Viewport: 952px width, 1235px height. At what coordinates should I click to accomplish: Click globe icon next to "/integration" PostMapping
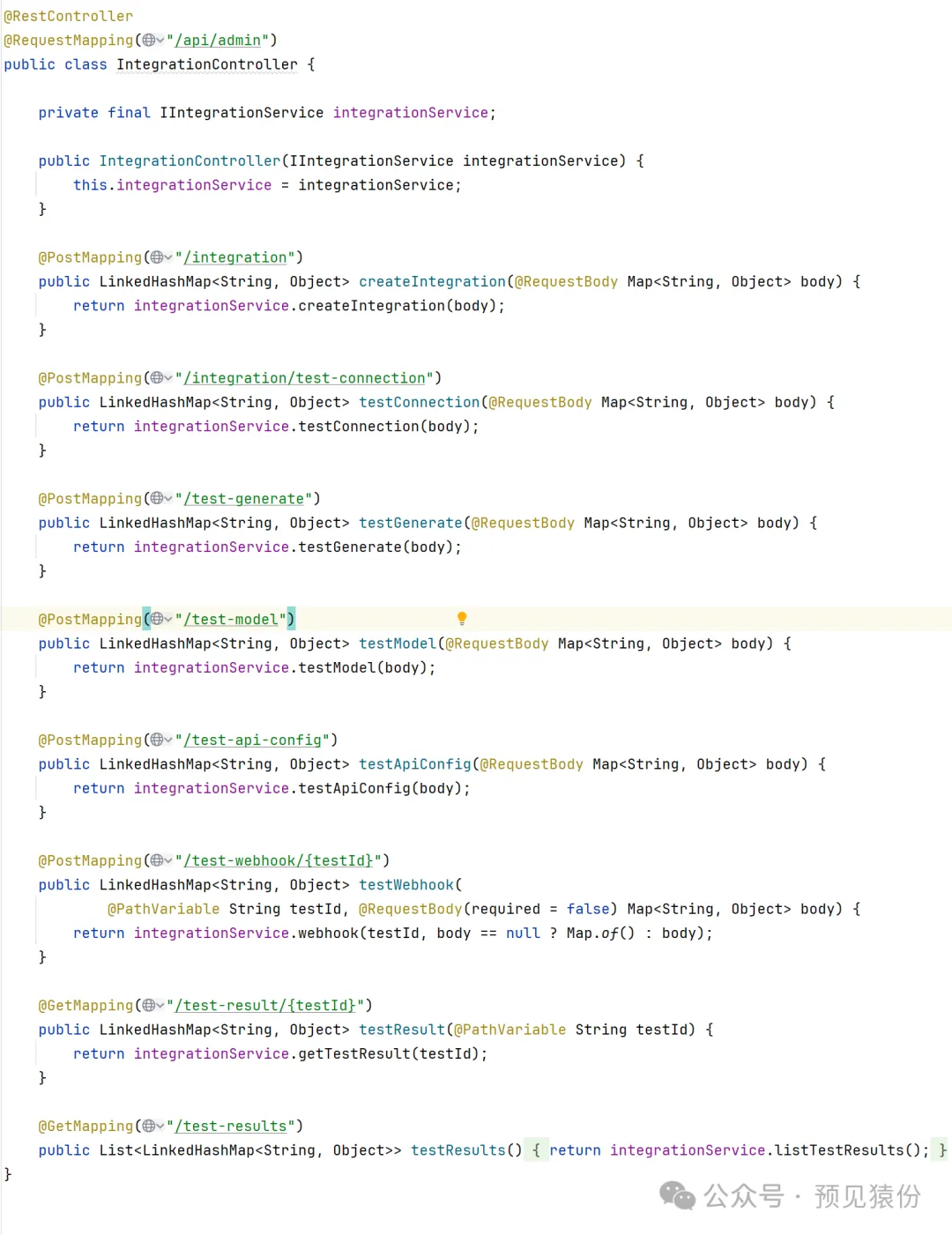click(x=157, y=257)
